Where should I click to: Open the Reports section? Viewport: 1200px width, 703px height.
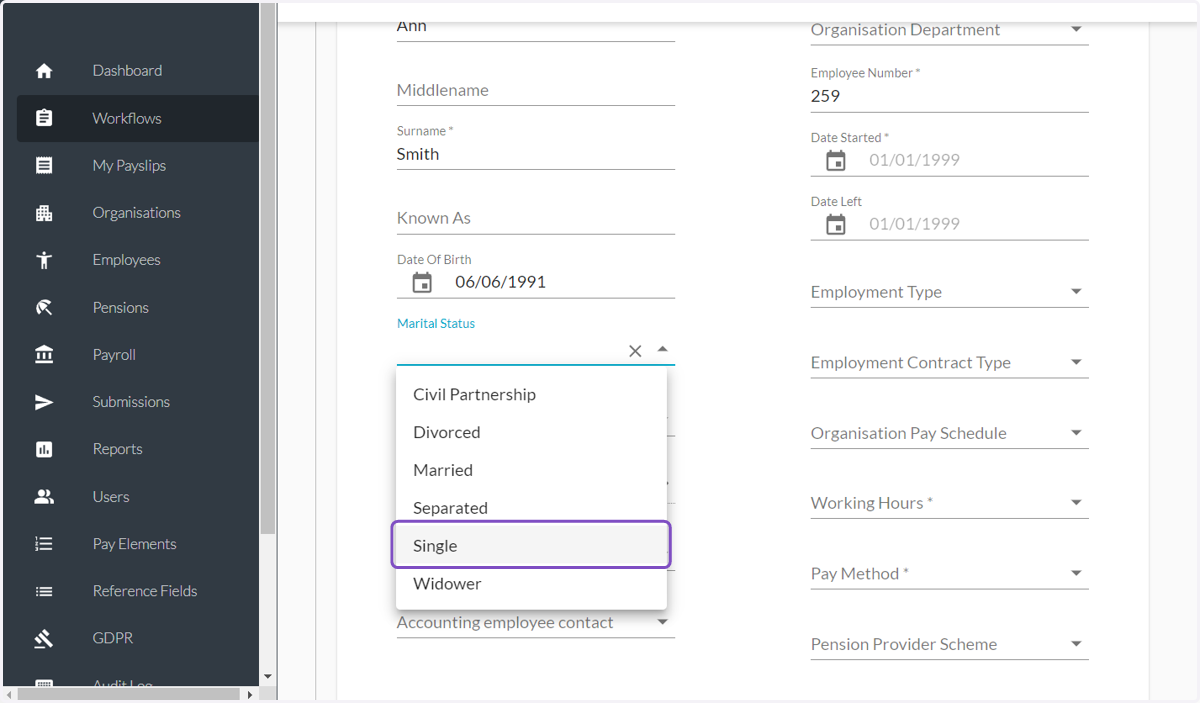(117, 449)
